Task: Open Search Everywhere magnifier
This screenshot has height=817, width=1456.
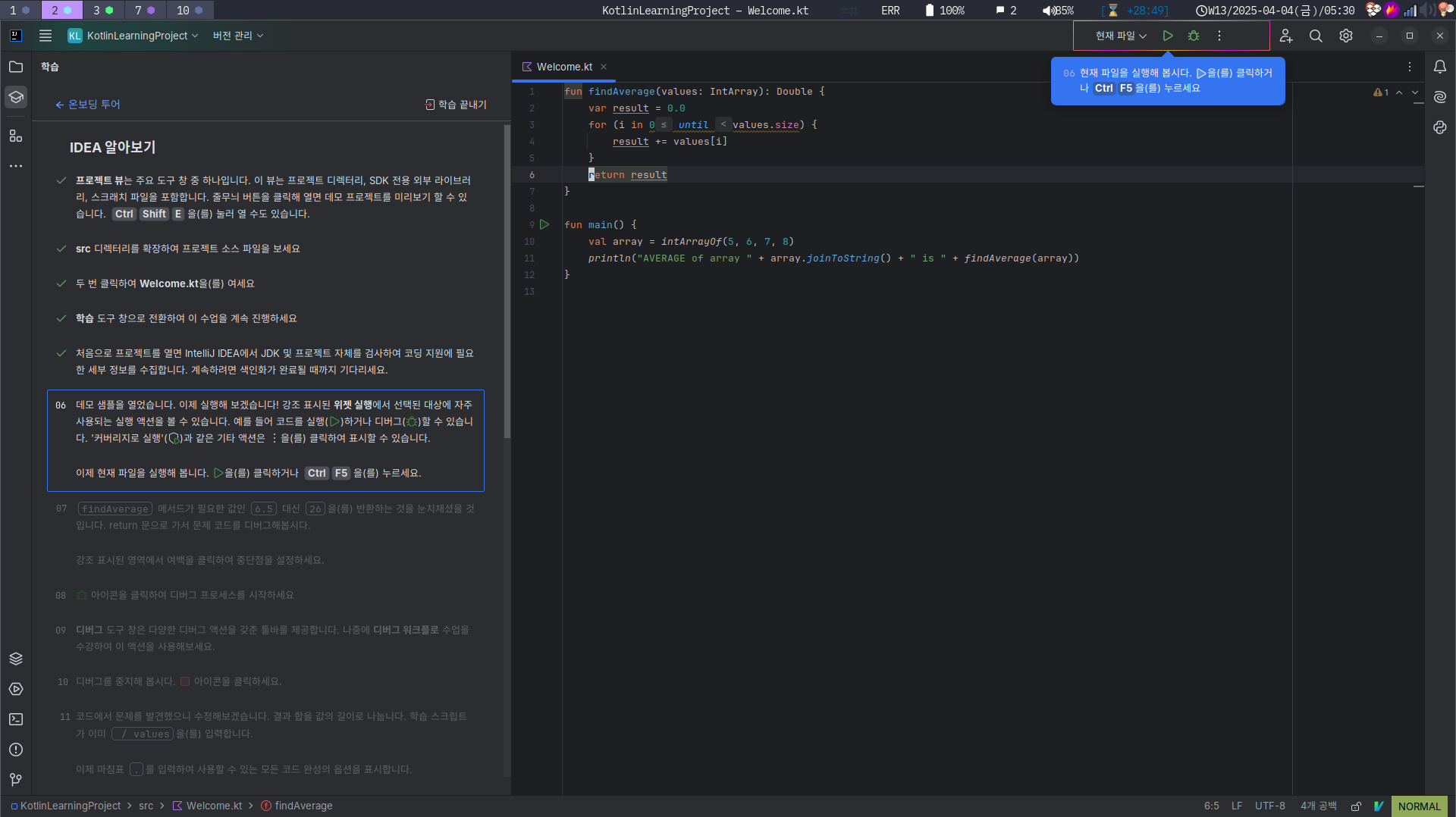Action: [1316, 36]
